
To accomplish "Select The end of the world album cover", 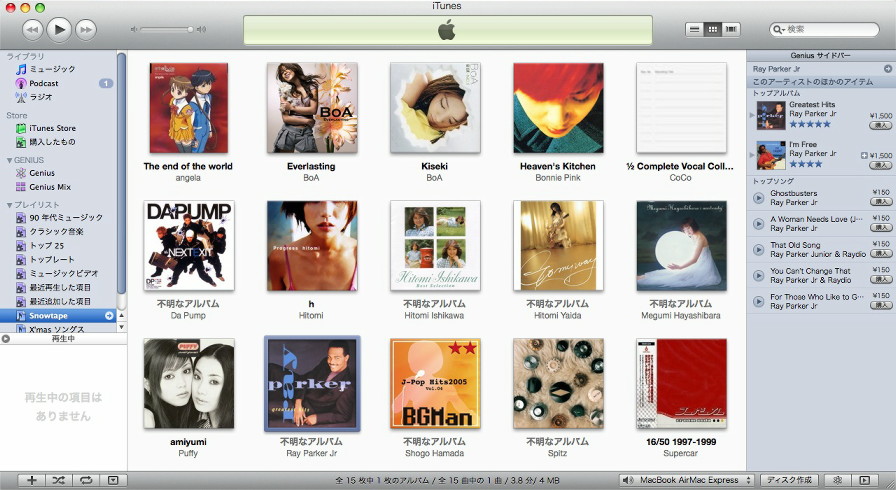I will click(188, 108).
